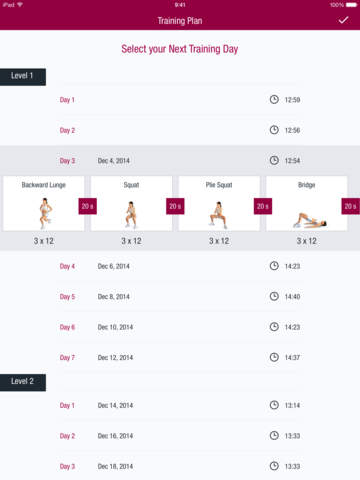Tap the clock icon beside 12:59

tap(274, 99)
